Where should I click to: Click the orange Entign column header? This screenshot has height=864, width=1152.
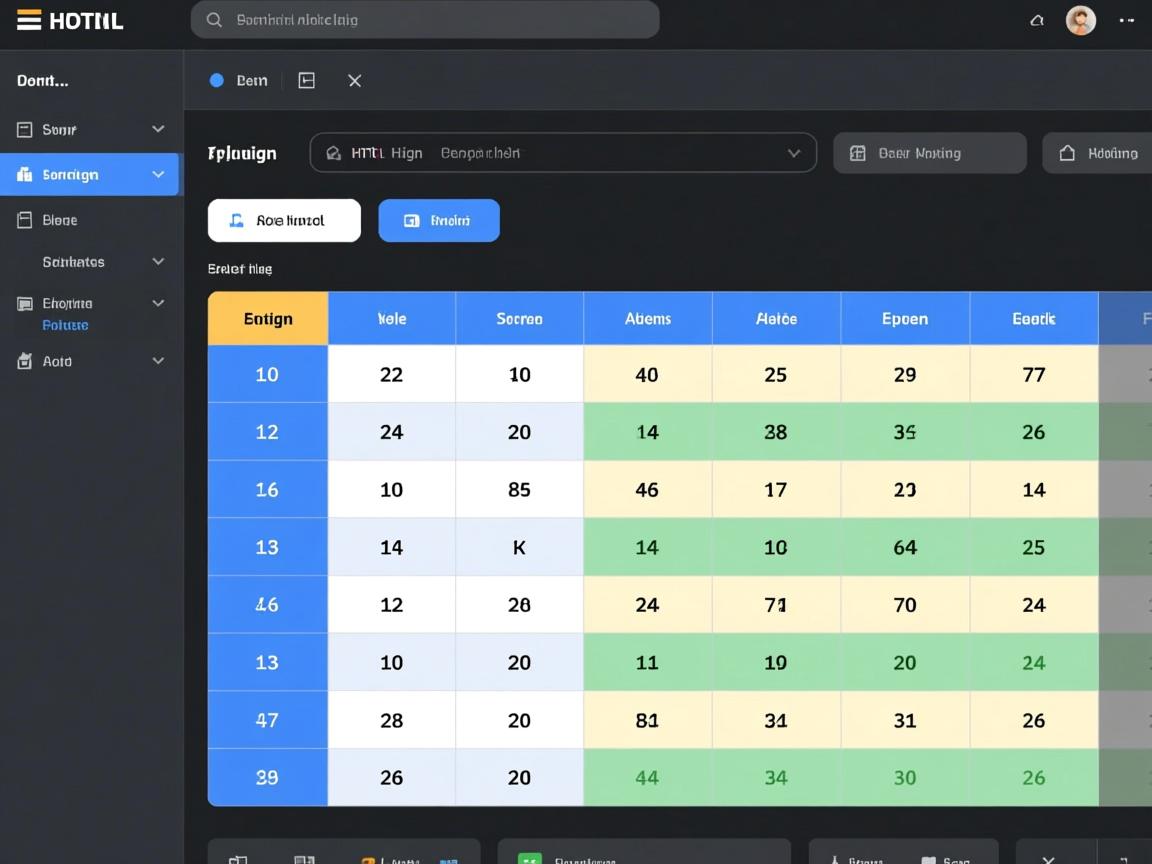tap(268, 319)
